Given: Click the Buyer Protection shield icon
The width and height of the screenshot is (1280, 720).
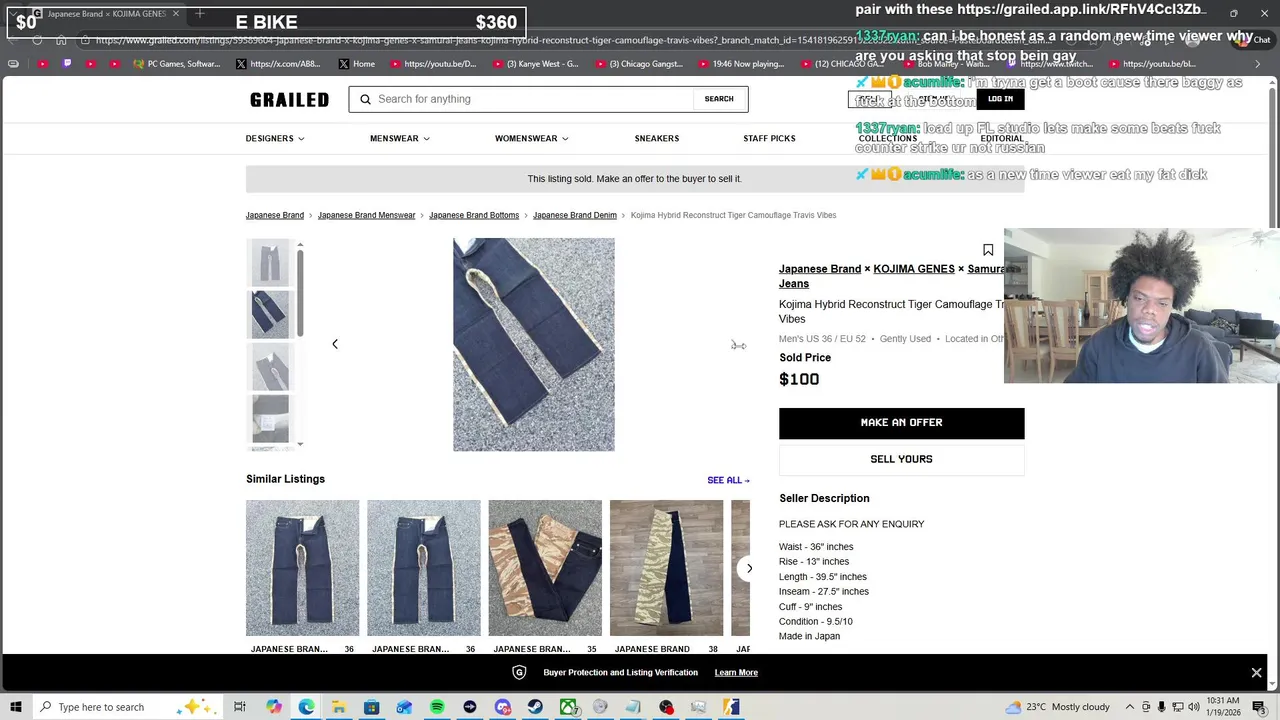Looking at the screenshot, I should pyautogui.click(x=519, y=672).
